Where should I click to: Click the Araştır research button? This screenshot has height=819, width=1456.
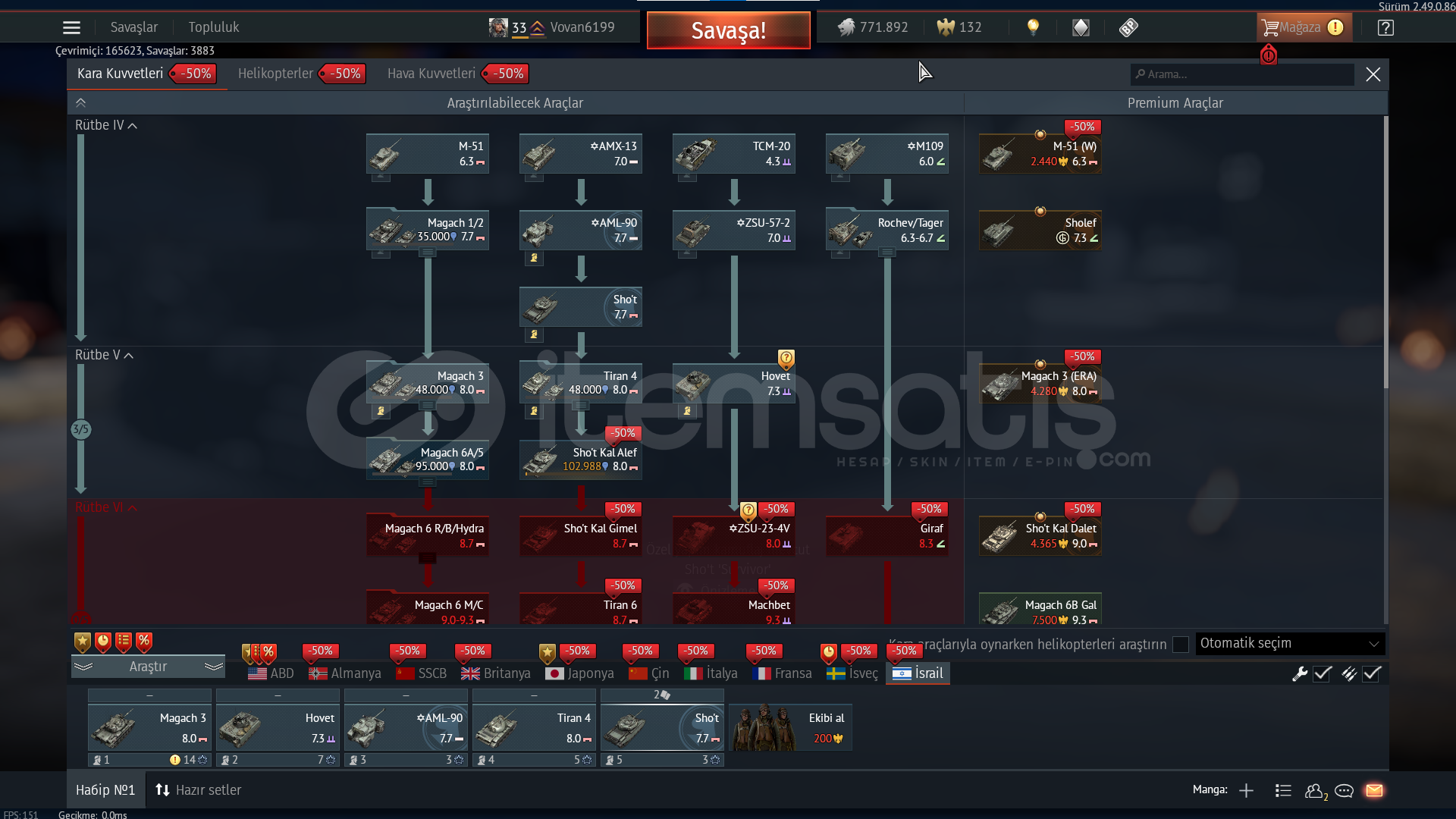(x=148, y=667)
